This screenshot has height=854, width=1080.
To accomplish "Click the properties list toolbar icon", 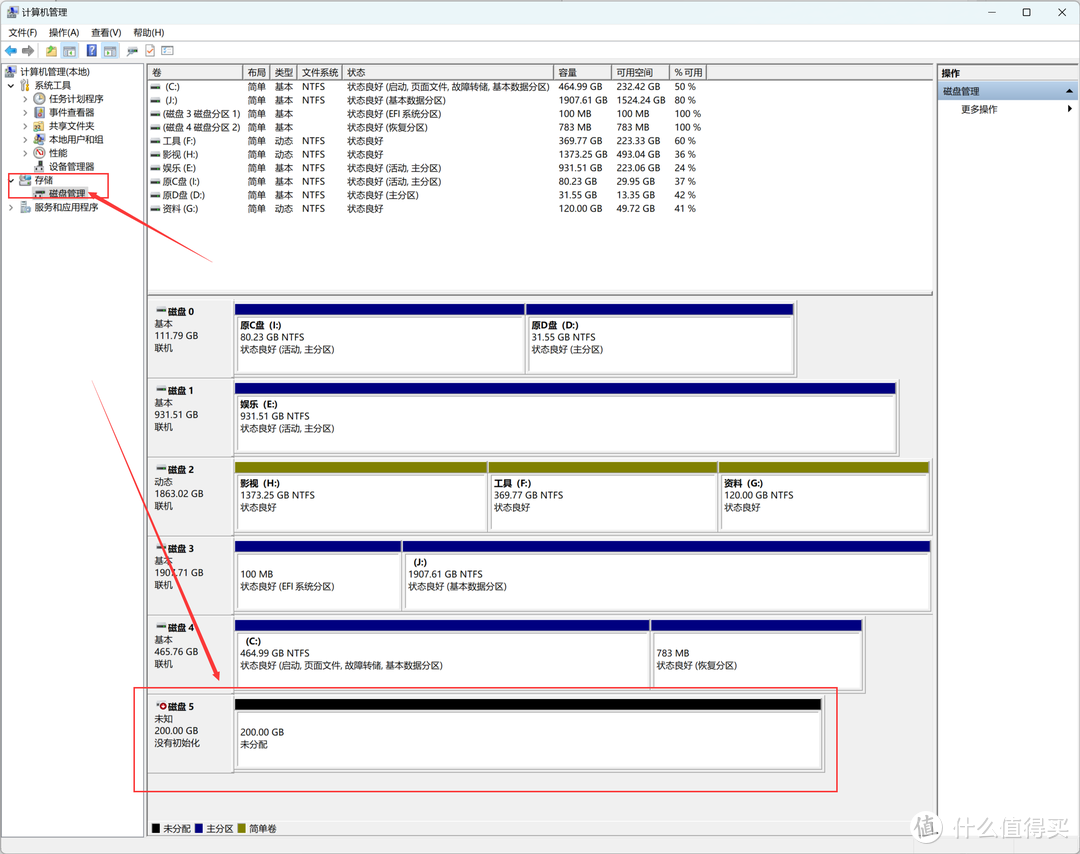I will coord(167,50).
